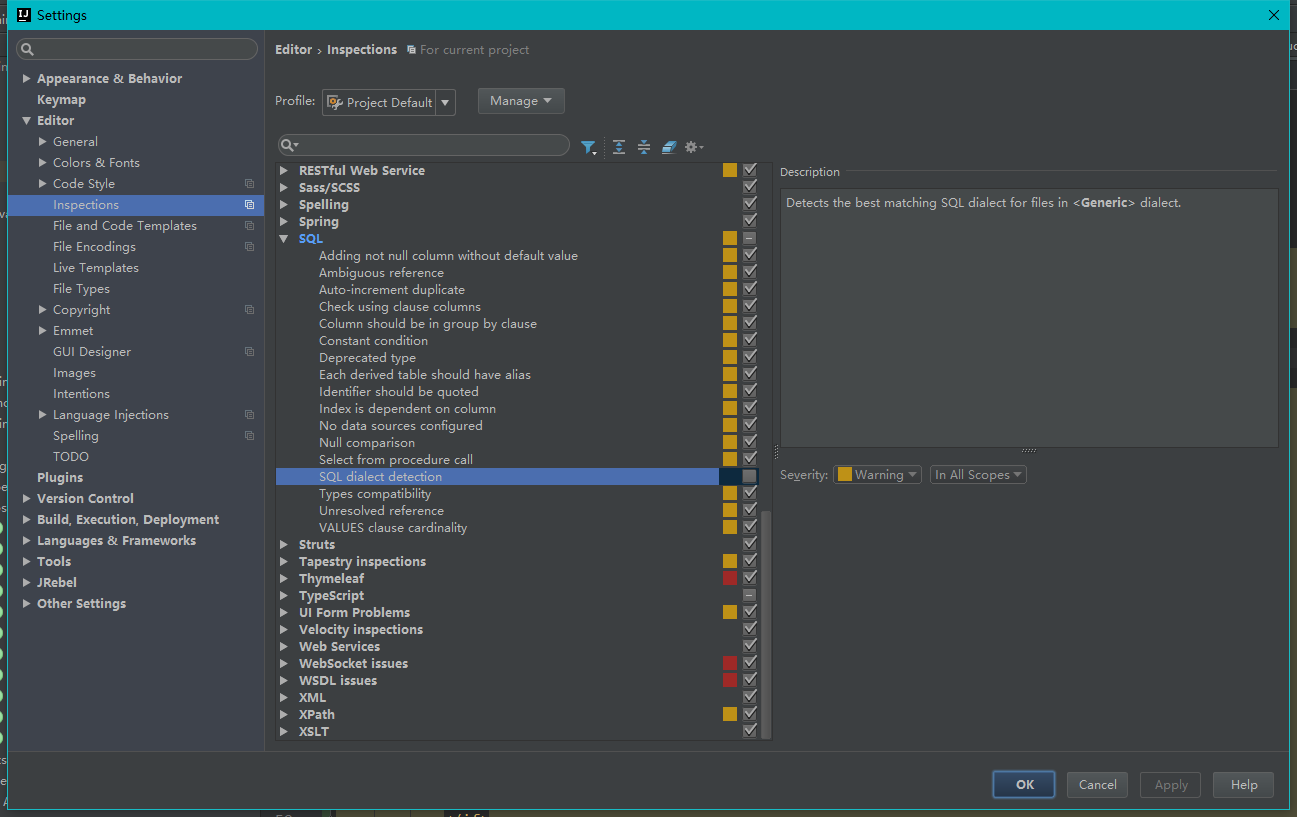Disable the Constant condition inspection checkbox
This screenshot has width=1297, height=817.
click(750, 341)
